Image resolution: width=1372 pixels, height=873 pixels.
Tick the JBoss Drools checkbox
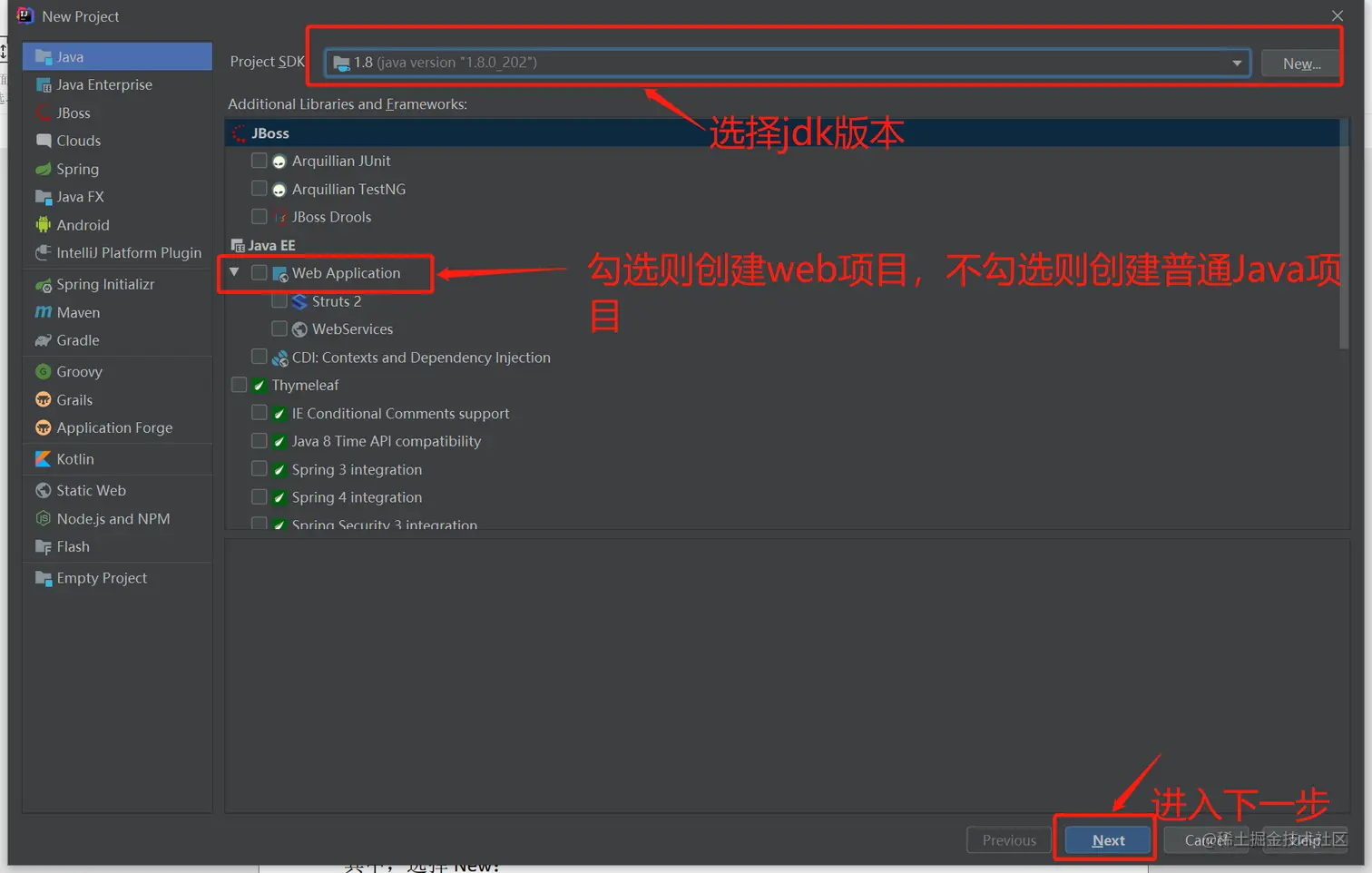click(260, 217)
